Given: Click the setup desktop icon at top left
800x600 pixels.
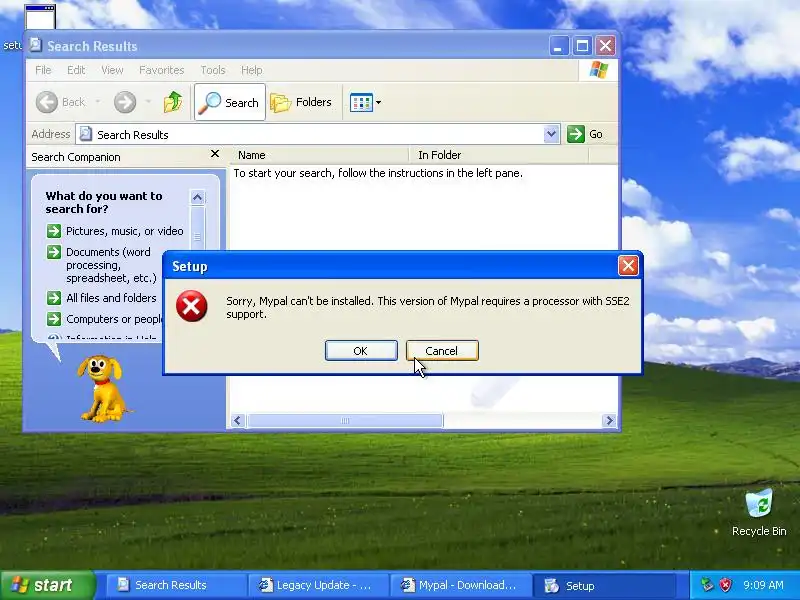Looking at the screenshot, I should (40, 17).
